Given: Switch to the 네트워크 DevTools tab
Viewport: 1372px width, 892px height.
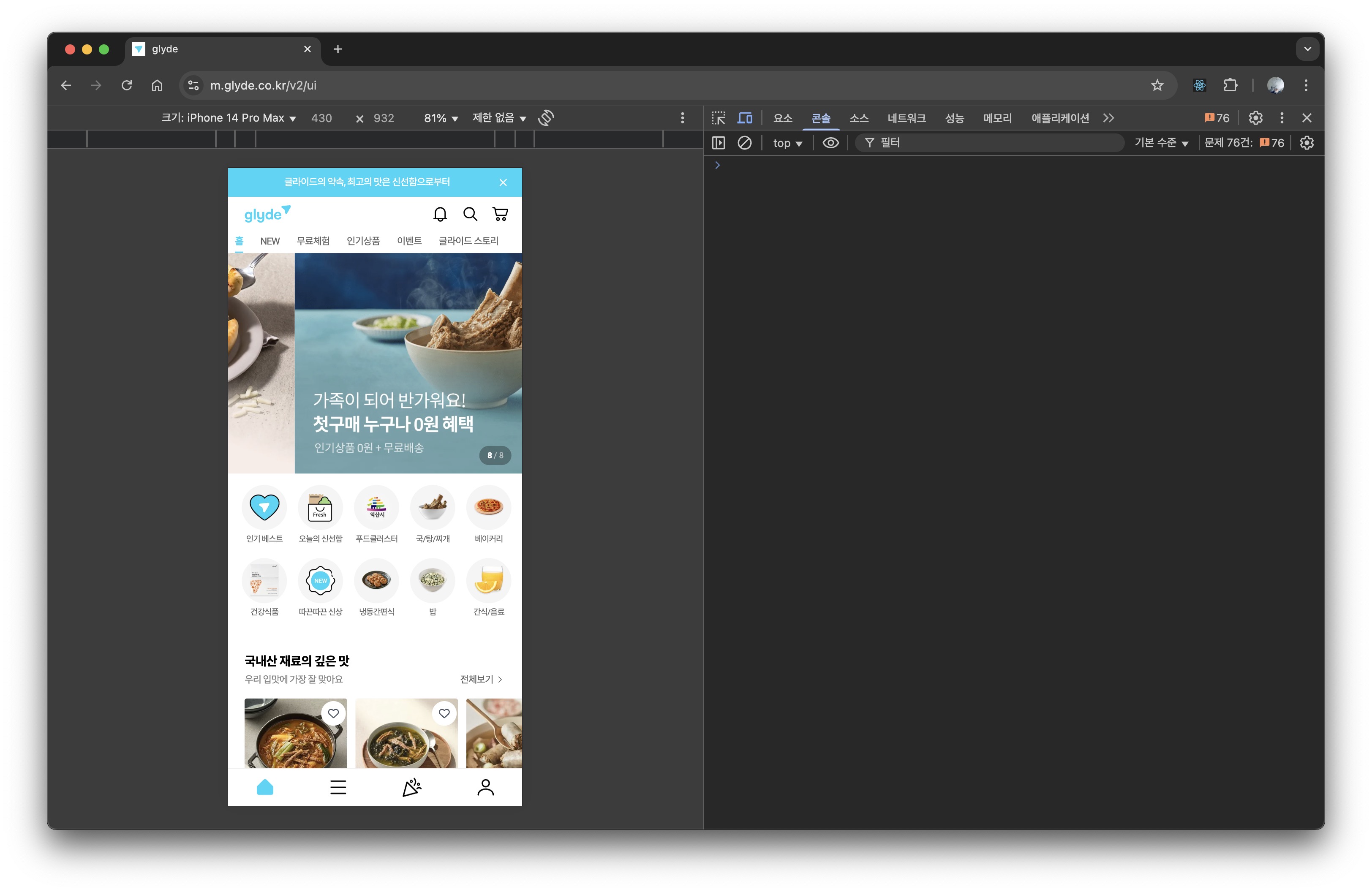Looking at the screenshot, I should [907, 118].
